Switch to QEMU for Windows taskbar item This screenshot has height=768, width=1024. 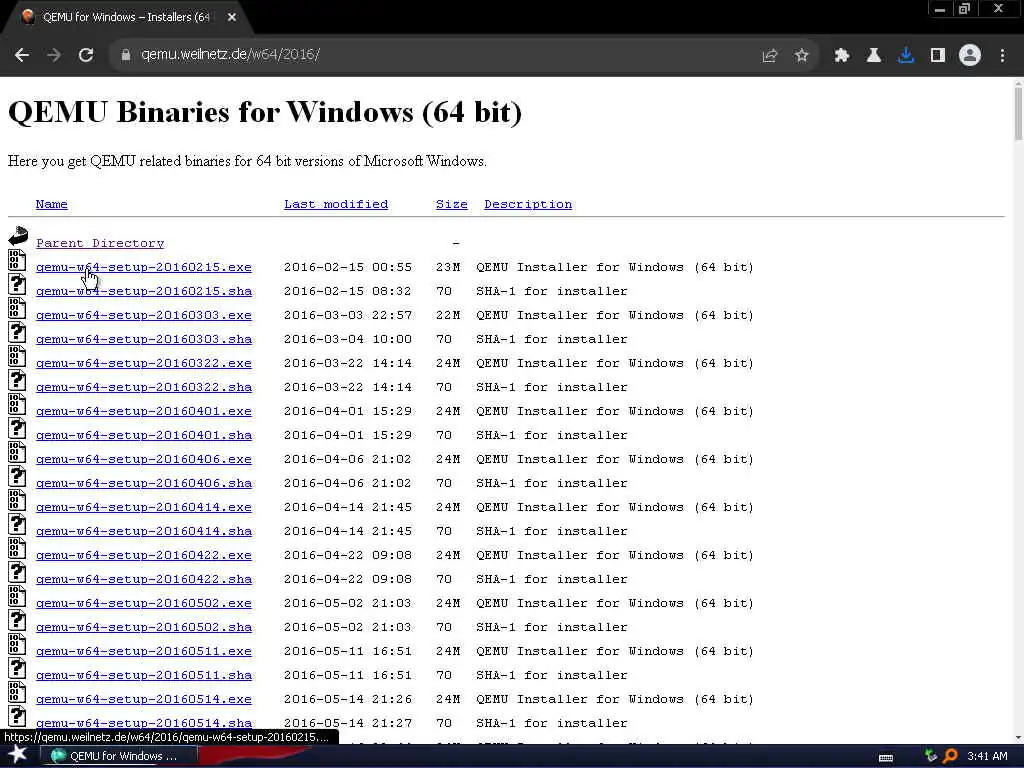pos(118,756)
